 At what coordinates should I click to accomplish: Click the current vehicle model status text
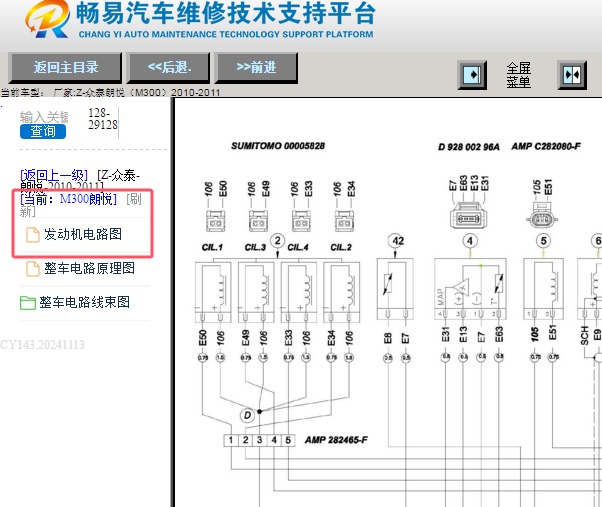pyautogui.click(x=111, y=92)
